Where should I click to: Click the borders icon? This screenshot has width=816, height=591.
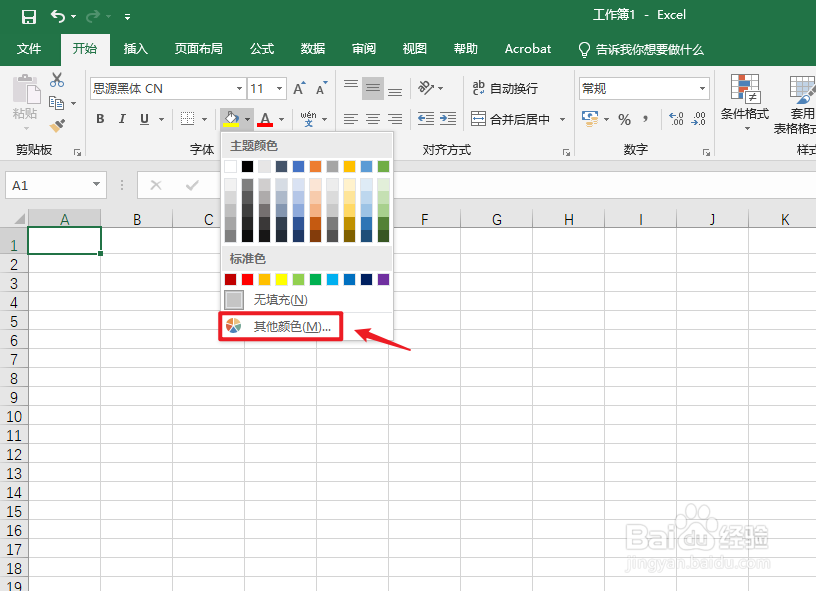click(187, 119)
